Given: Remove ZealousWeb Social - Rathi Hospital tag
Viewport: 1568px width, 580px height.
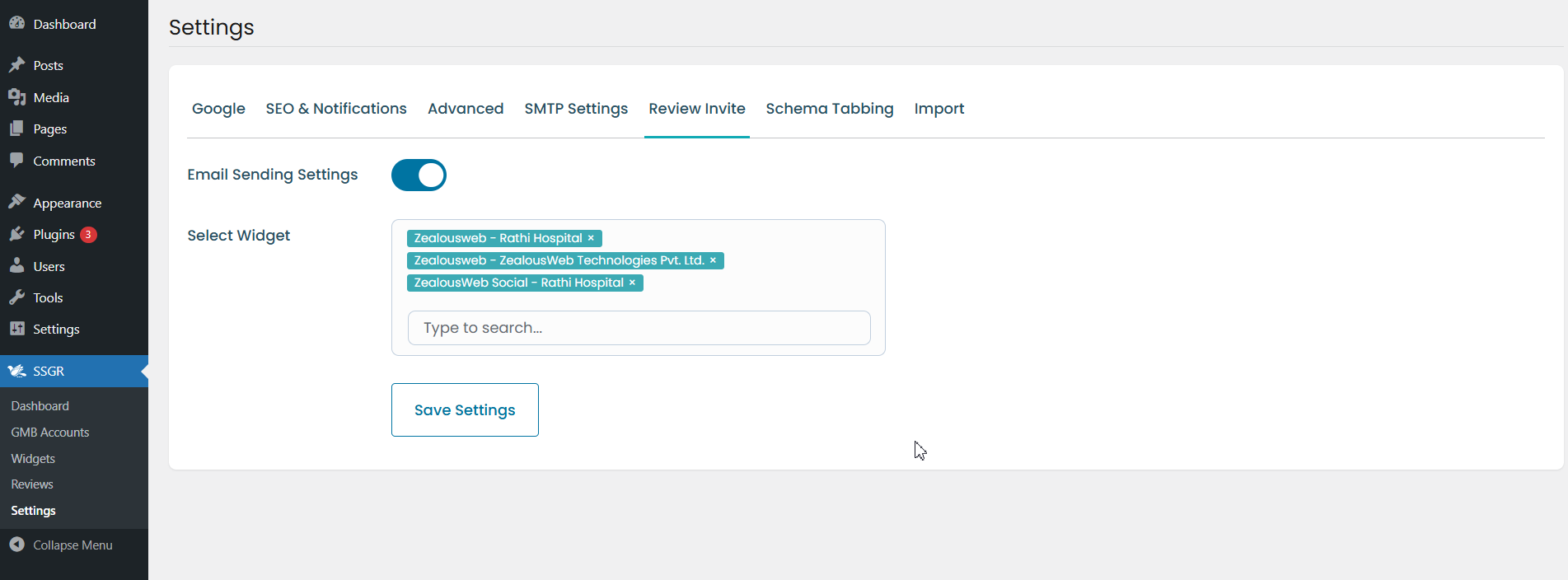Looking at the screenshot, I should [x=632, y=283].
